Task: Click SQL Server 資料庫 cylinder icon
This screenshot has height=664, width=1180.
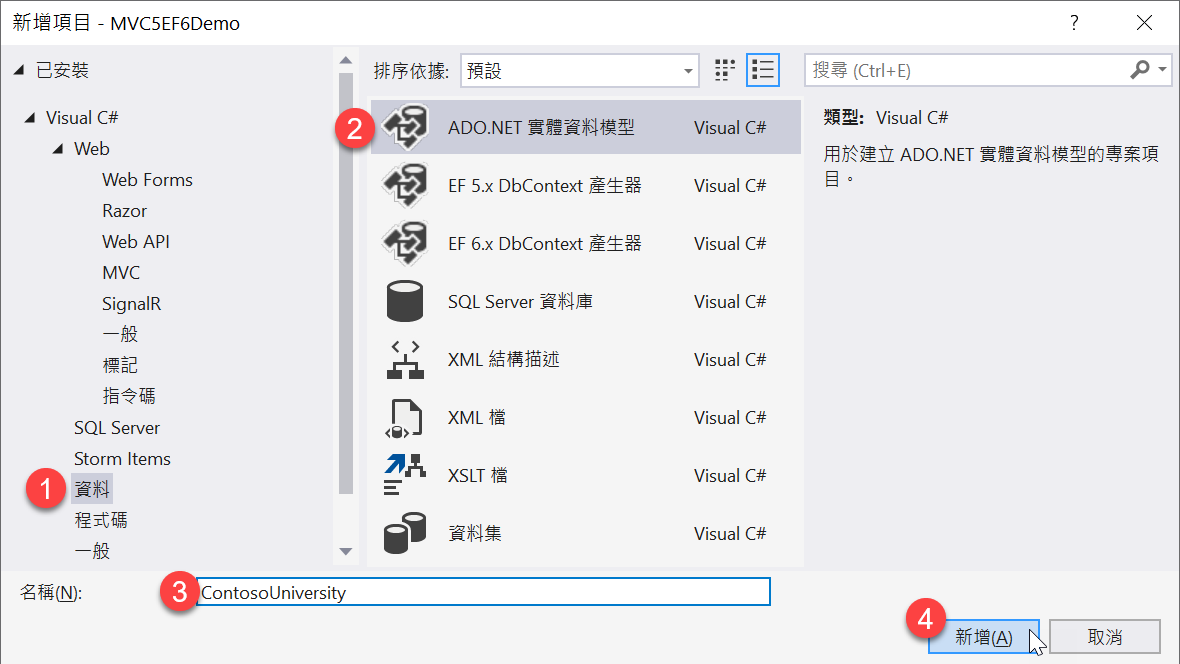Action: coord(405,301)
